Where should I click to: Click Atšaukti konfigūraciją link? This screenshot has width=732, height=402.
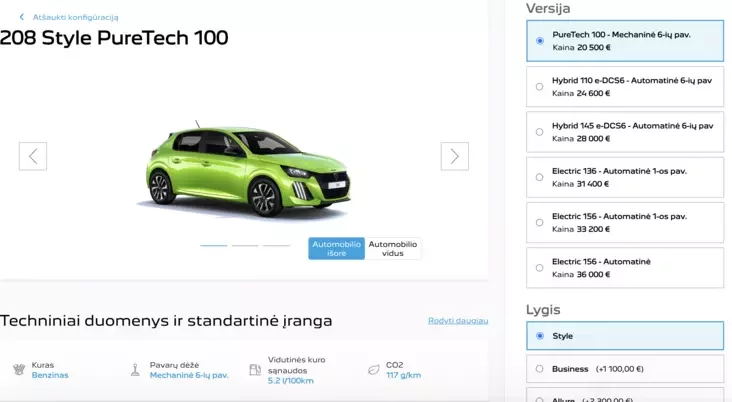(x=76, y=17)
